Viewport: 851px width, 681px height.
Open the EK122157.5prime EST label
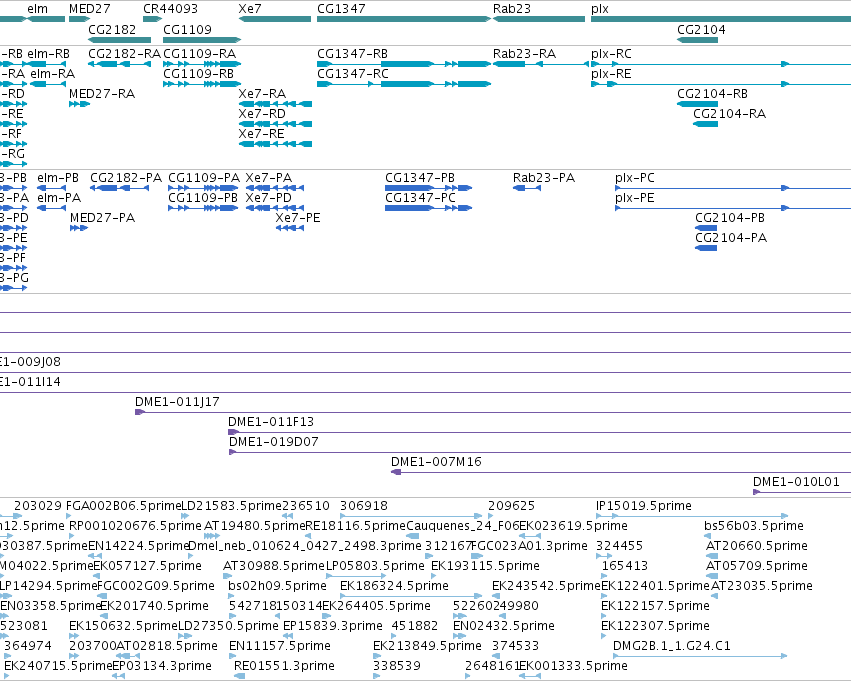click(655, 607)
